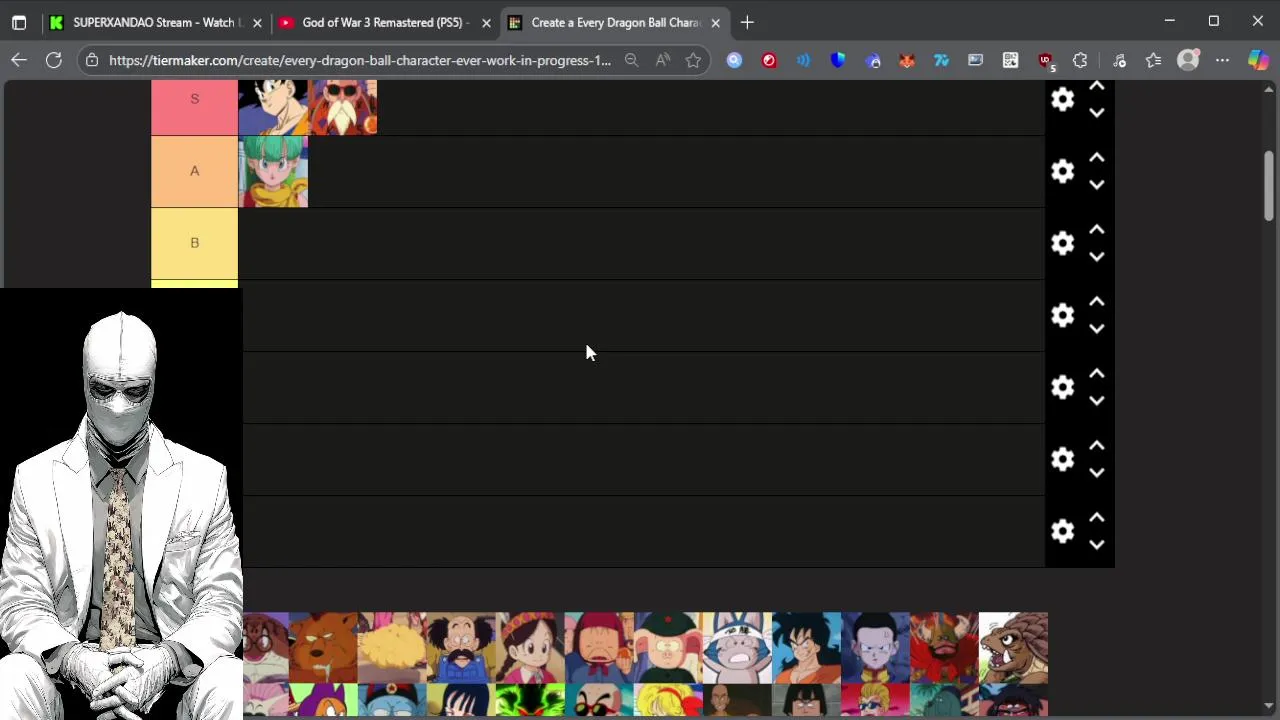Open a new browser tab
Image resolution: width=1280 pixels, height=720 pixels.
click(x=747, y=22)
